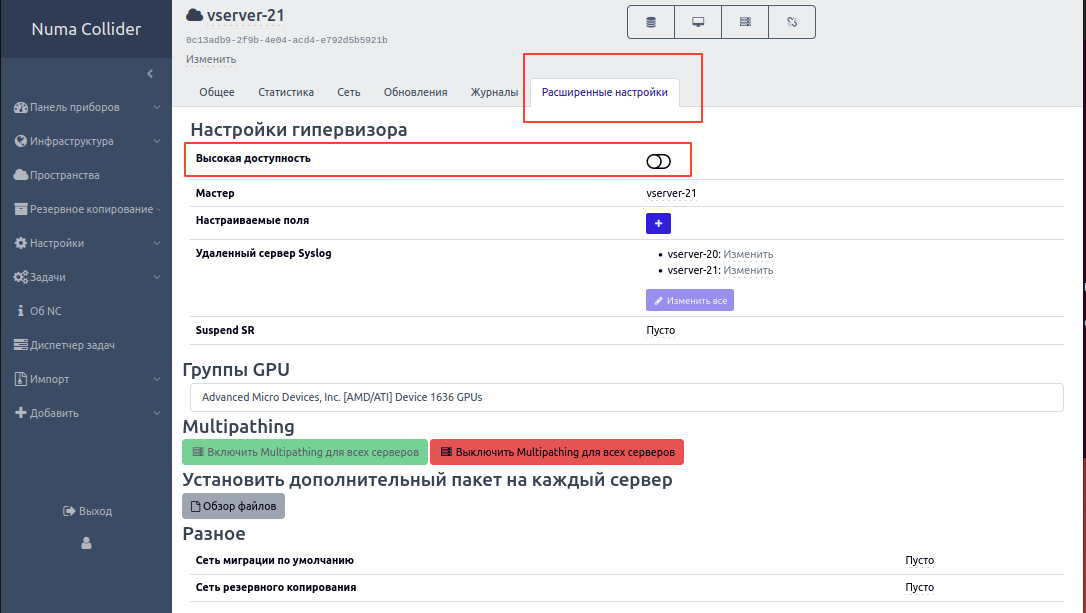Image resolution: width=1086 pixels, height=613 pixels.
Task: Click the blue plus icon for Настраиваемые поля
Action: tap(658, 223)
